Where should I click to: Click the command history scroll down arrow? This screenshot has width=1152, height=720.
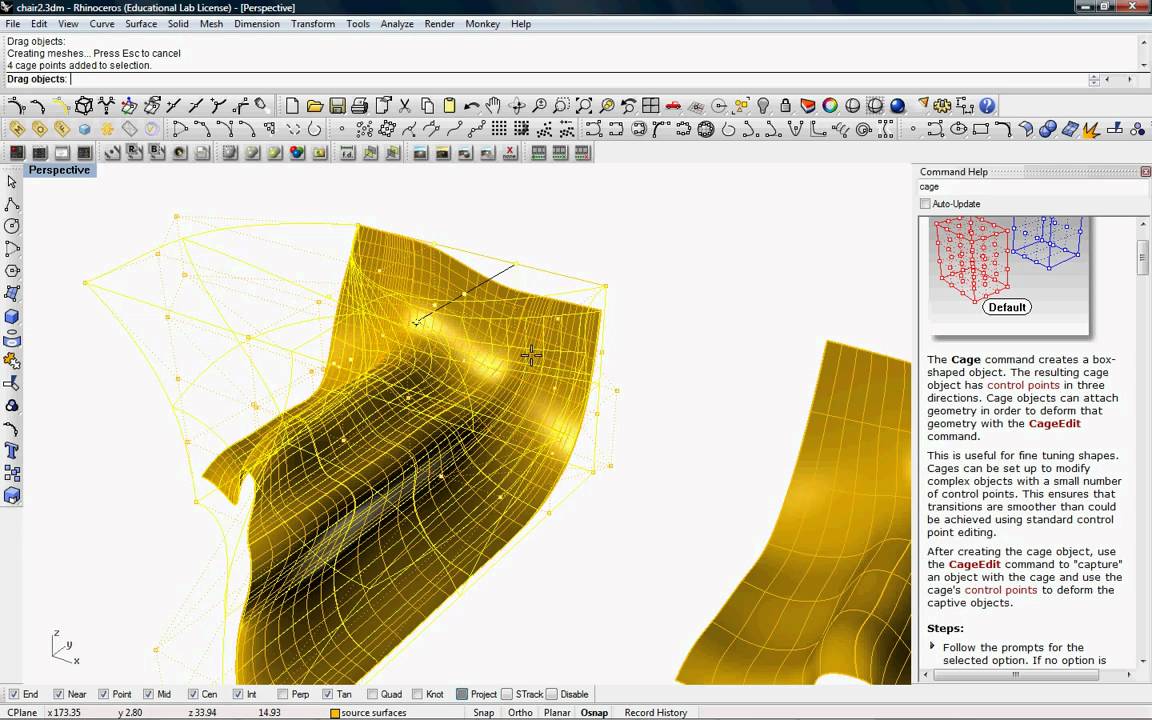[x=1144, y=65]
